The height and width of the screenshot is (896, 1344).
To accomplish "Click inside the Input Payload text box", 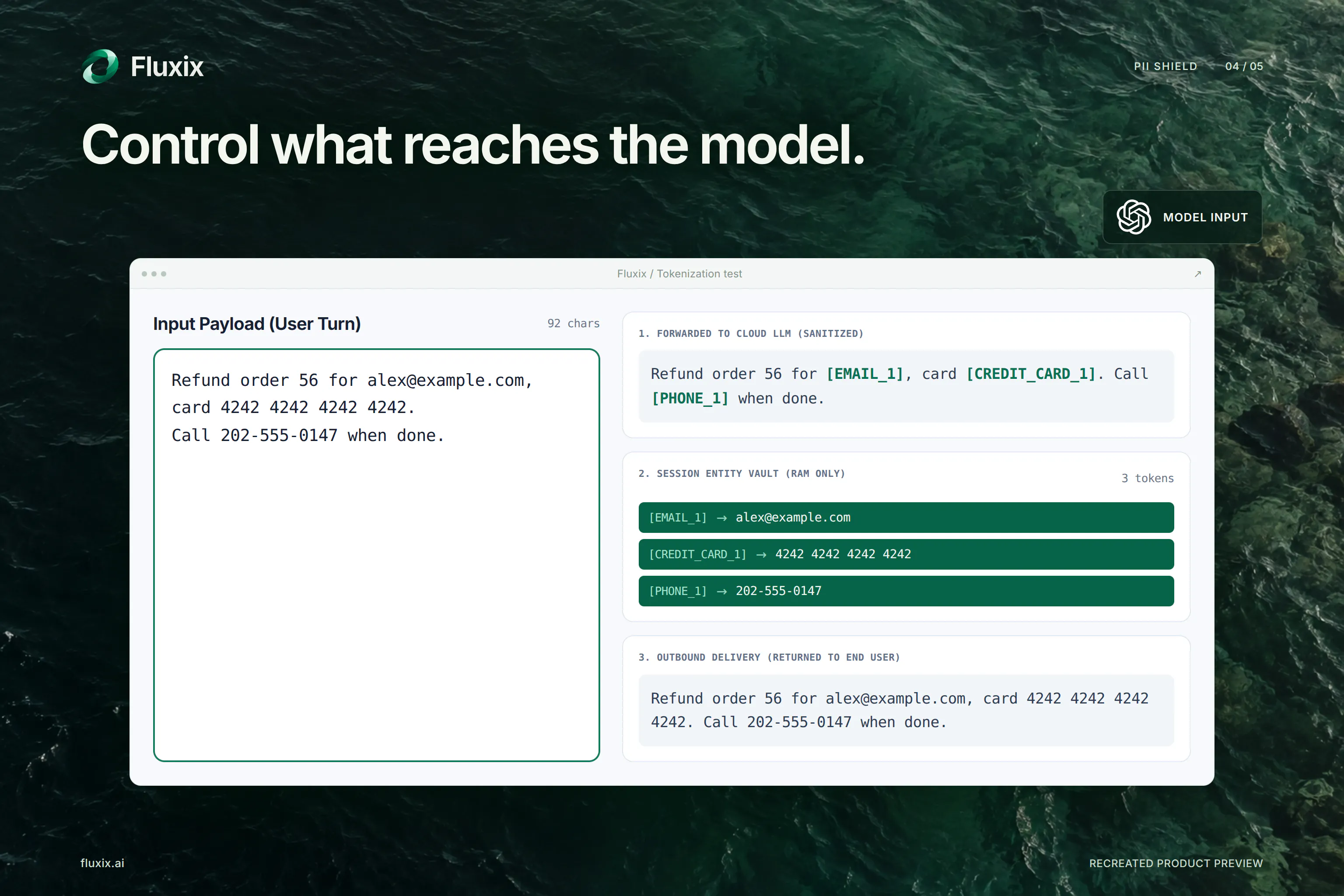I will (x=377, y=555).
